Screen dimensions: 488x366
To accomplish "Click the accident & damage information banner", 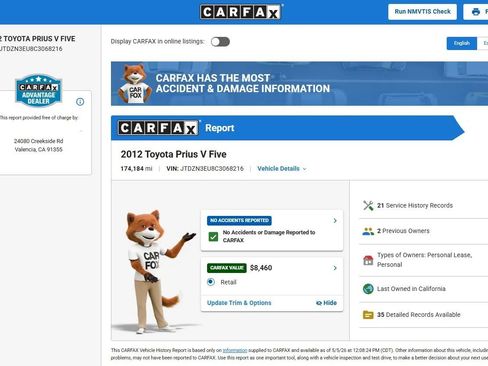I will 299,84.
